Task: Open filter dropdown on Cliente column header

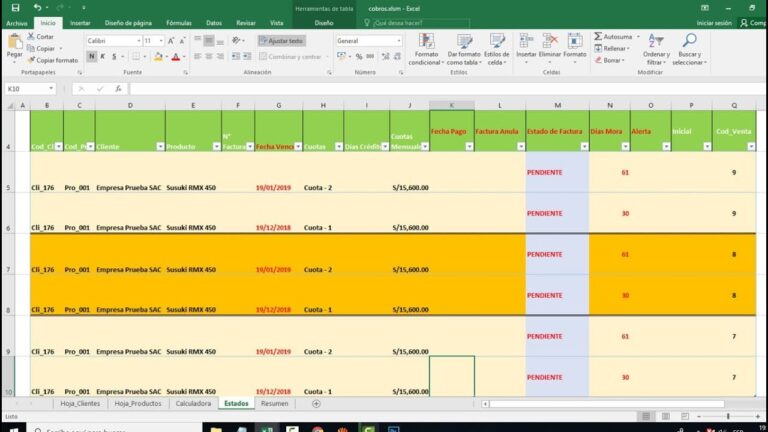Action: tap(160, 146)
